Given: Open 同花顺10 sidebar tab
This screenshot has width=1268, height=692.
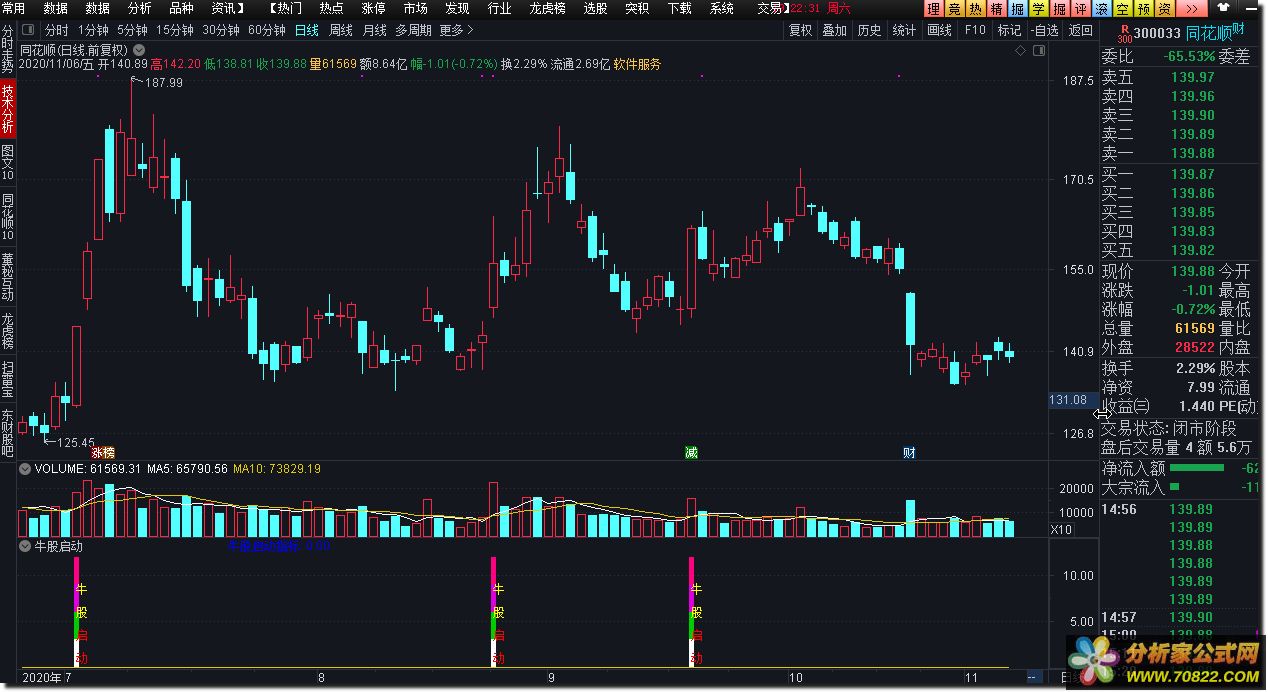Looking at the screenshot, I should click(x=8, y=219).
